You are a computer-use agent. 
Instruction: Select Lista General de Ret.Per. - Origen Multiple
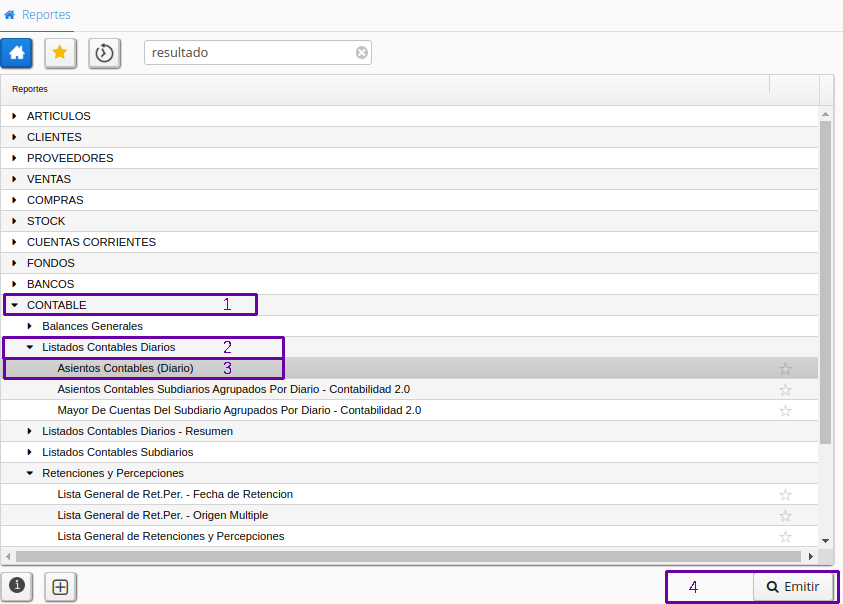162,515
